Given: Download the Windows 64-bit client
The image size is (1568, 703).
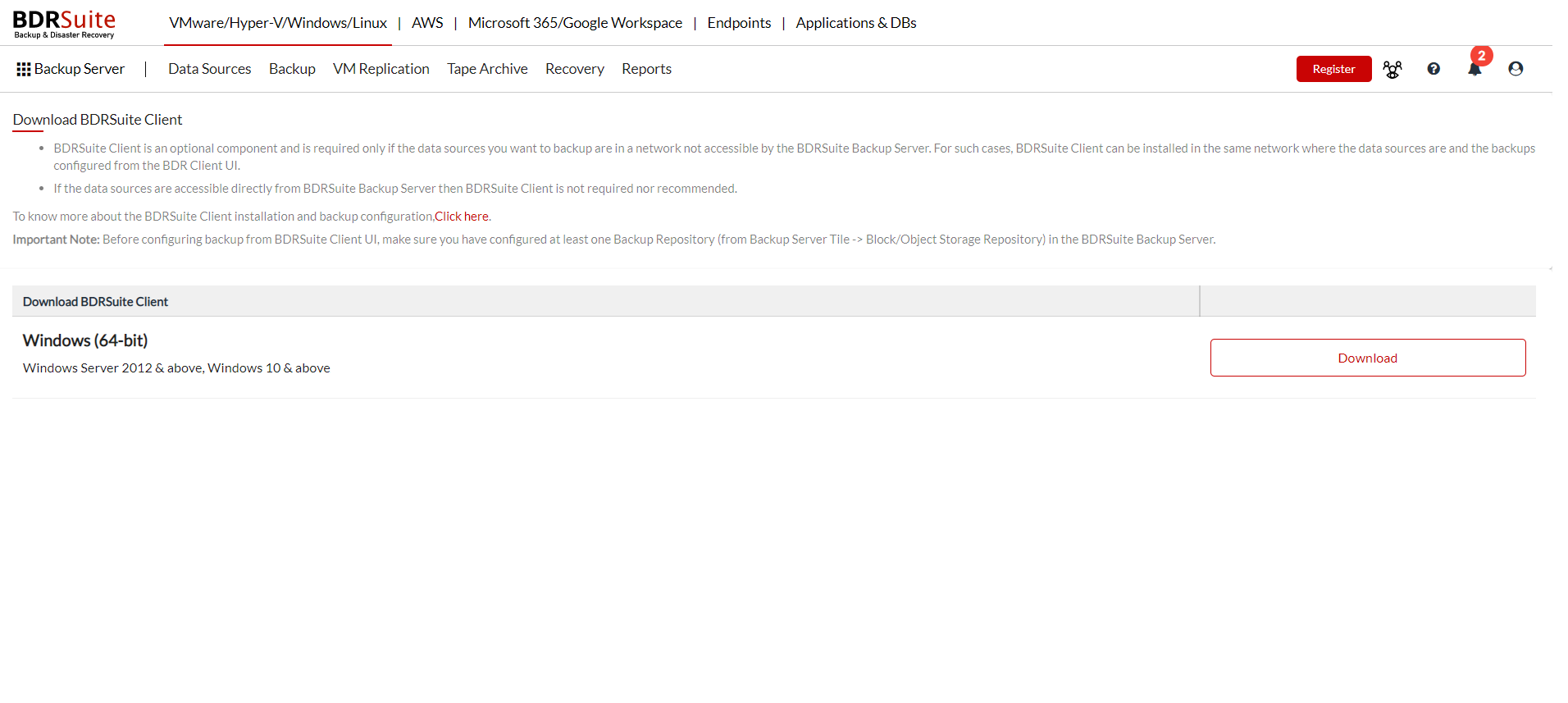Looking at the screenshot, I should click(1368, 358).
